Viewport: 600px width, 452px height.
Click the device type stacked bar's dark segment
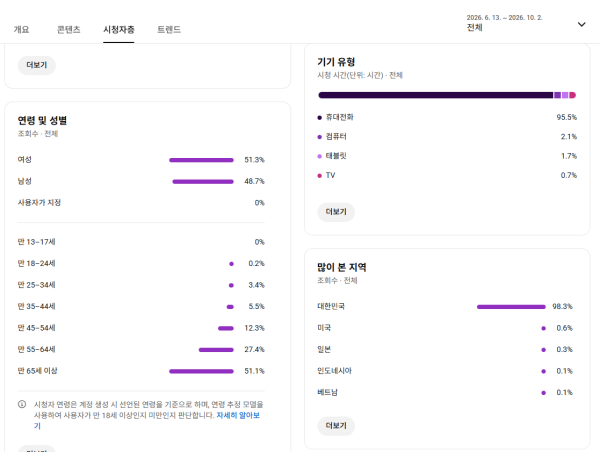coord(436,95)
